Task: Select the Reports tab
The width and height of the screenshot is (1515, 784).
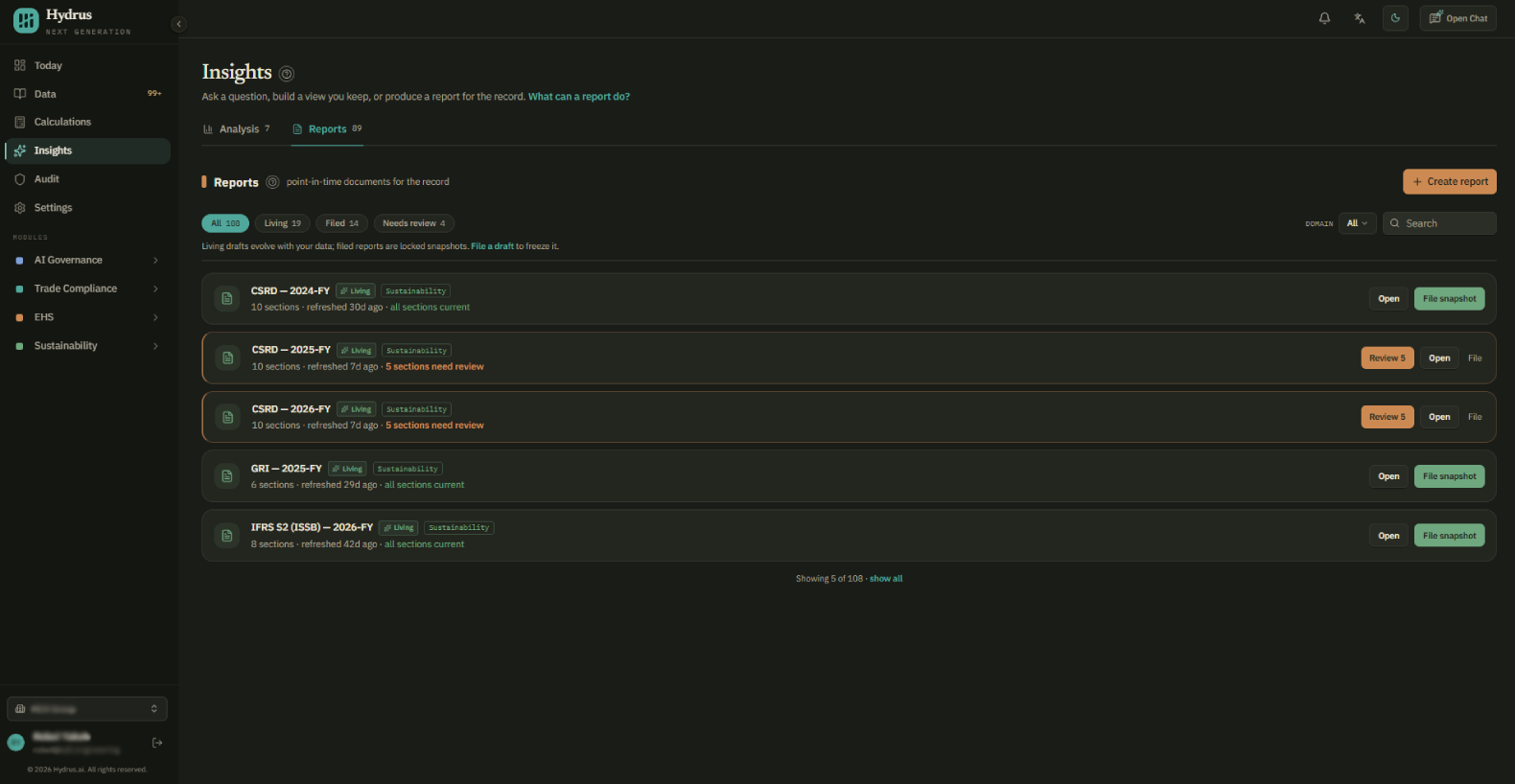Action: tap(327, 129)
